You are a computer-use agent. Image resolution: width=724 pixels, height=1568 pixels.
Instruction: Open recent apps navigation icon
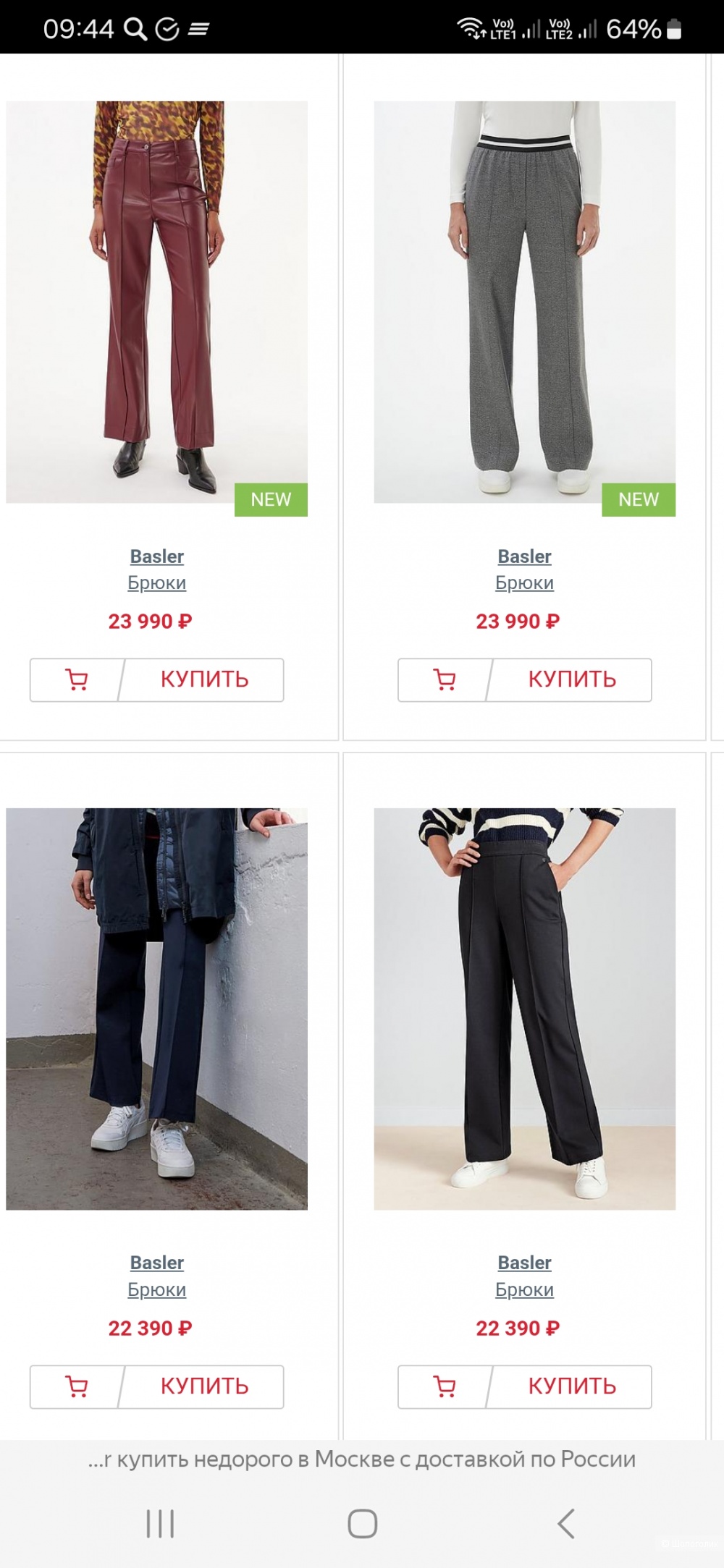click(160, 1523)
